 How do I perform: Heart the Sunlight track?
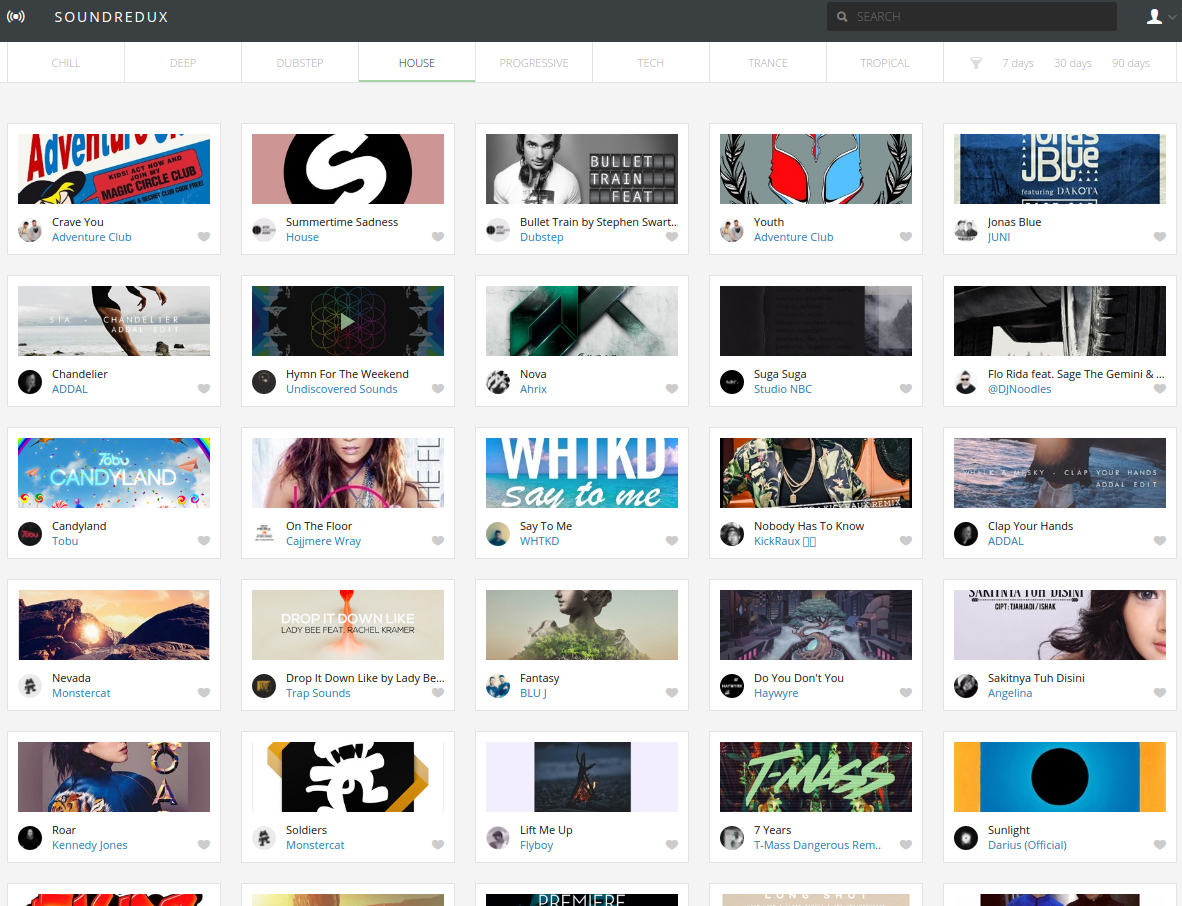pos(1159,845)
